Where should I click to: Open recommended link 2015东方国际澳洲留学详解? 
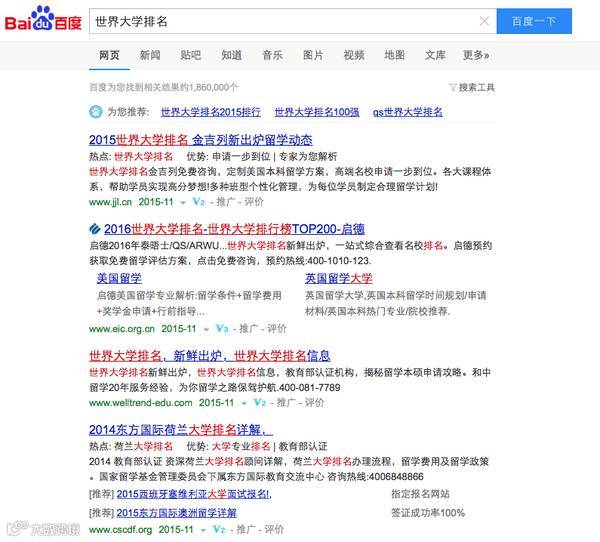coord(177,513)
